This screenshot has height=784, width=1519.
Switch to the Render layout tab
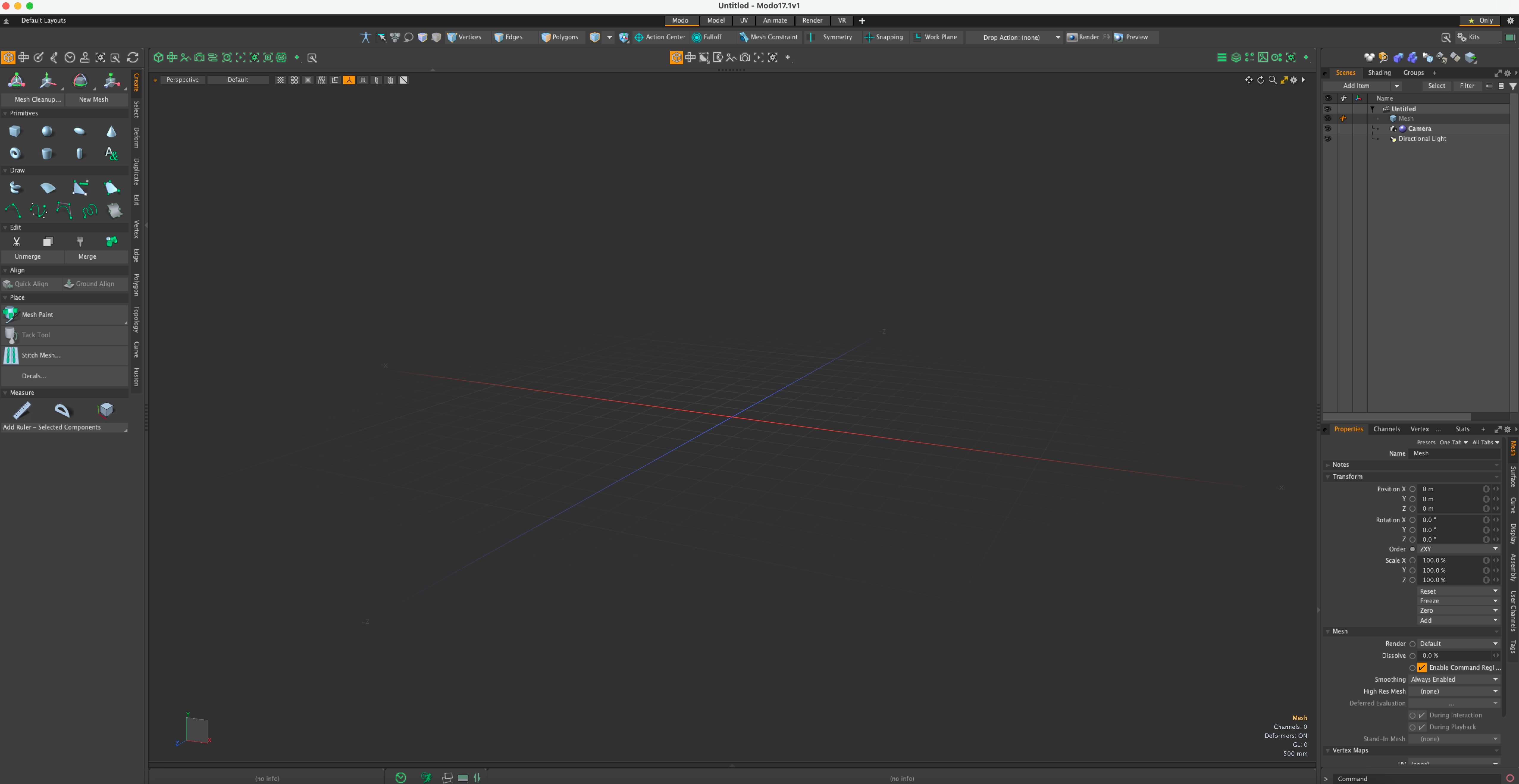click(812, 20)
